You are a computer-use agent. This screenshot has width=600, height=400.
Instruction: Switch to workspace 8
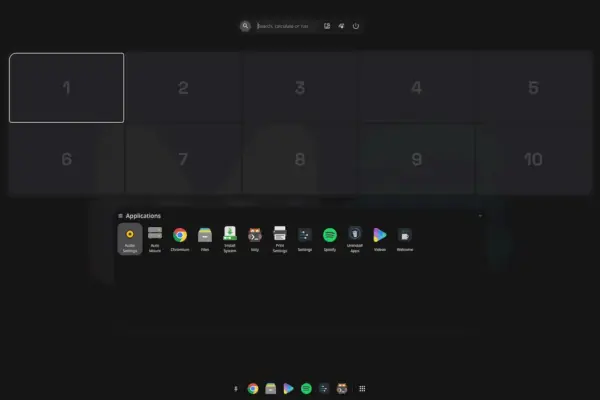300,159
